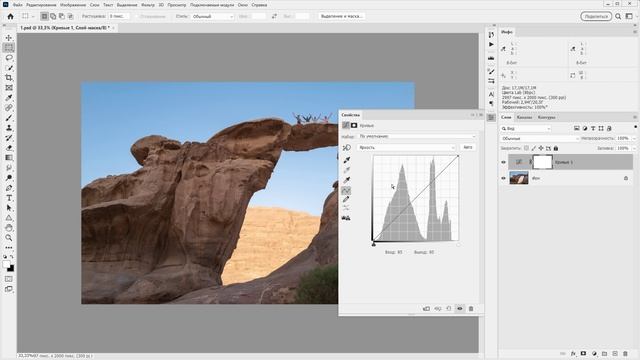
Task: Select the Zoom tool
Action: [9, 238]
